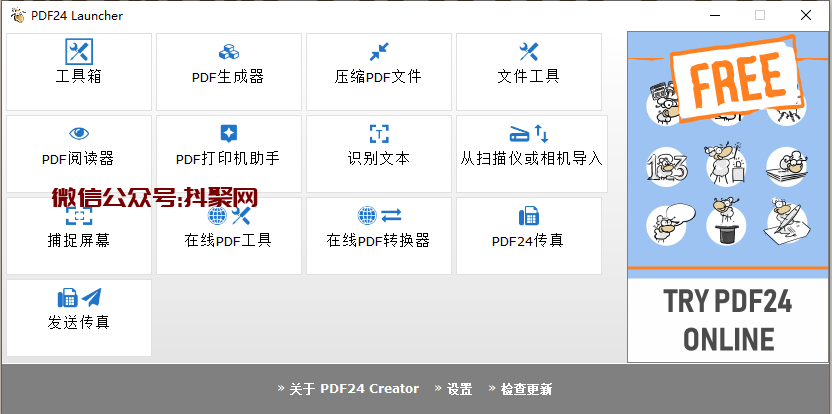
Task: Click TRY PDF24 ONLINE banner text
Action: (x=727, y=320)
